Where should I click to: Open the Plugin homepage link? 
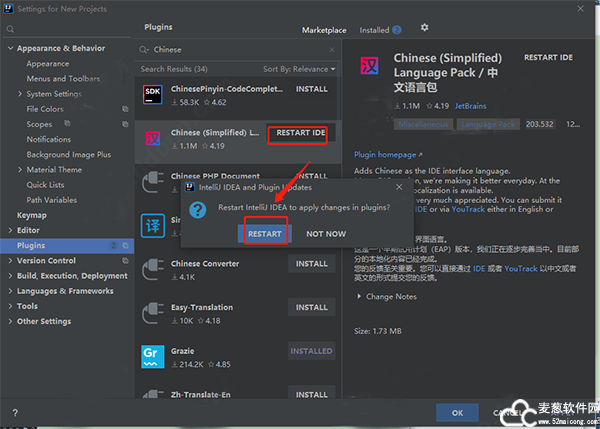coord(387,155)
